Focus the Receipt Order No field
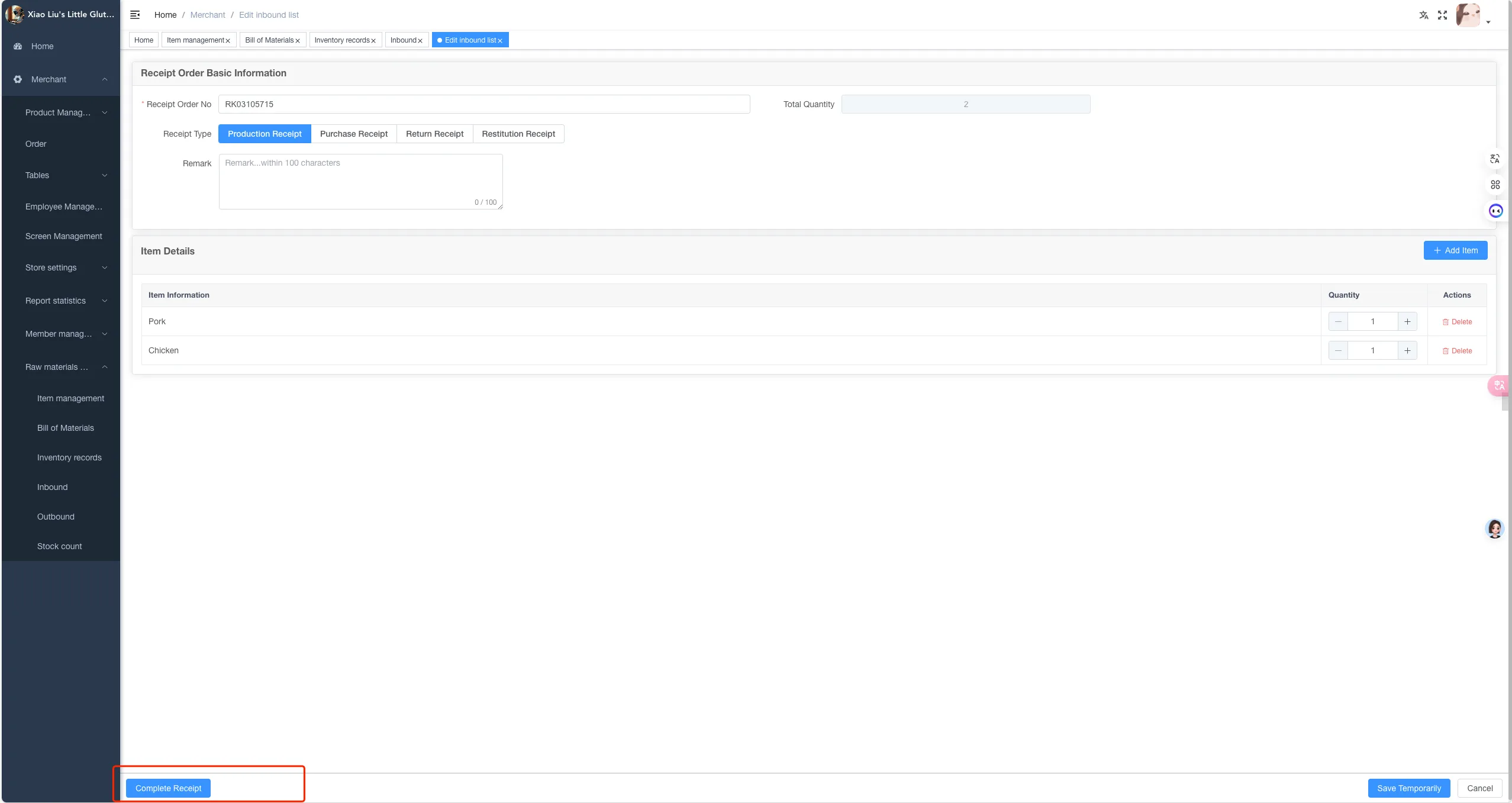Viewport: 1512px width, 803px height. [x=484, y=104]
